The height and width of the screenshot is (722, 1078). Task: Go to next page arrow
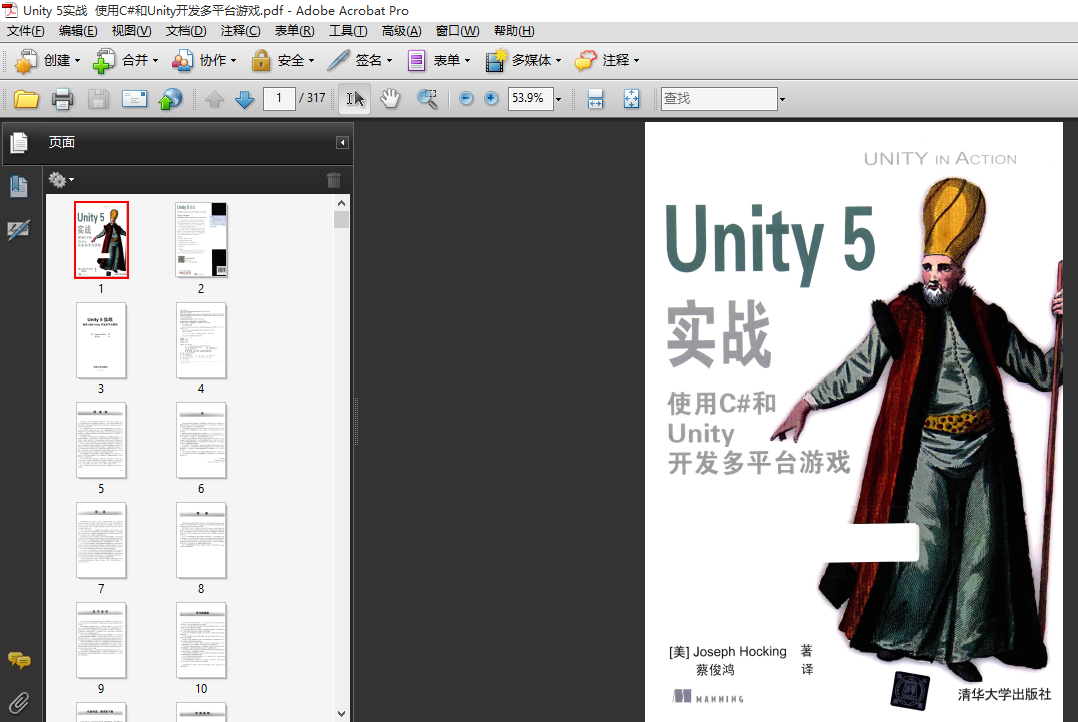(x=244, y=99)
